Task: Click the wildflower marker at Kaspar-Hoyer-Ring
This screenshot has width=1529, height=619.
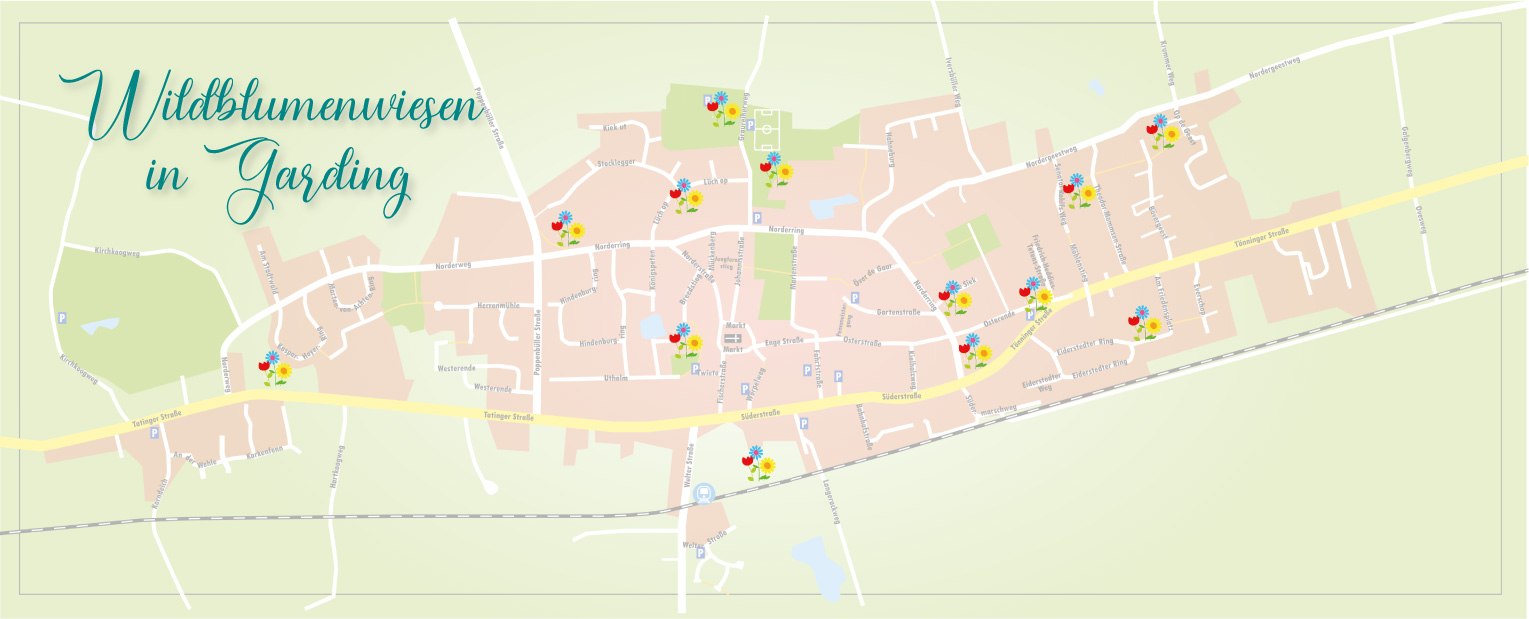Action: point(273,368)
